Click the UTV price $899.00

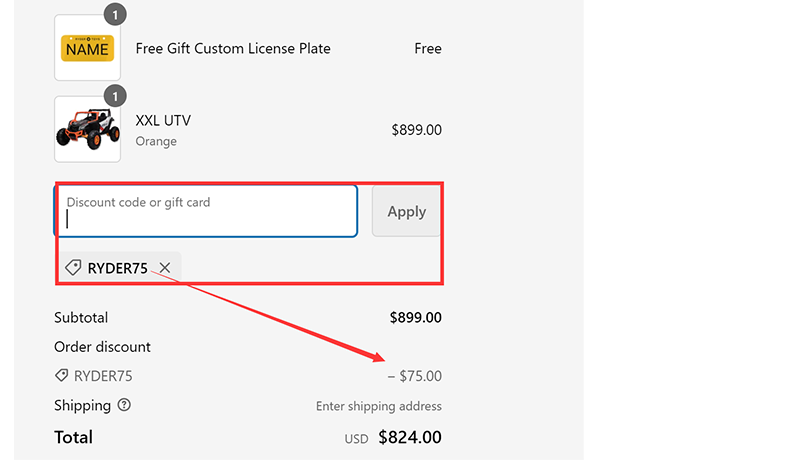[x=416, y=130]
